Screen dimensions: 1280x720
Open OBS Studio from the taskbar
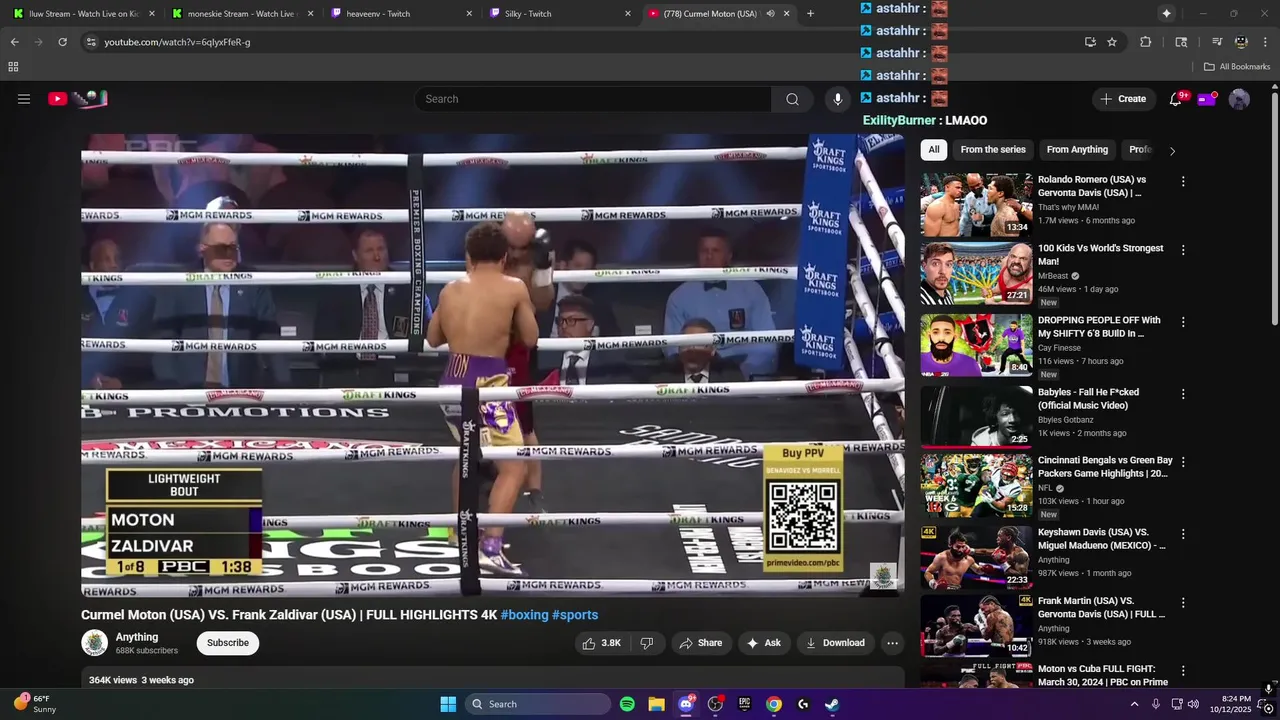pos(715,704)
